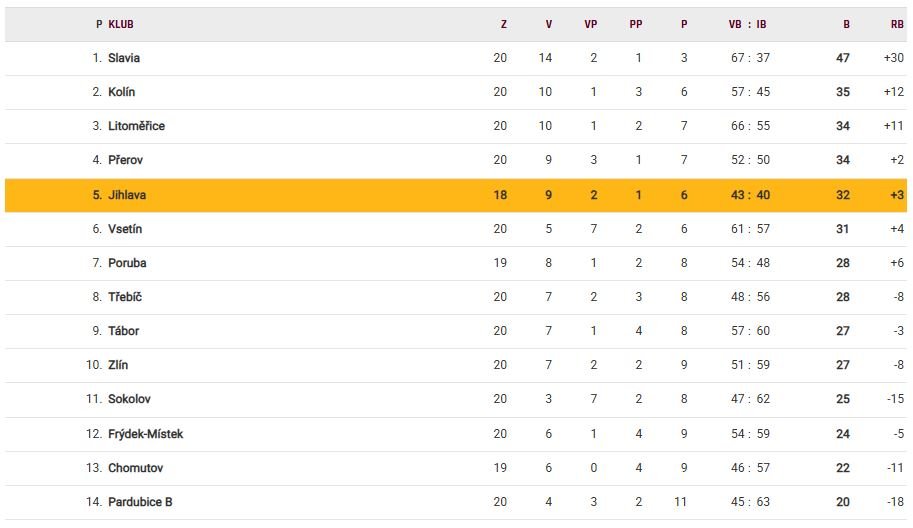
Task: Sort by the VP column header
Action: pos(590,24)
